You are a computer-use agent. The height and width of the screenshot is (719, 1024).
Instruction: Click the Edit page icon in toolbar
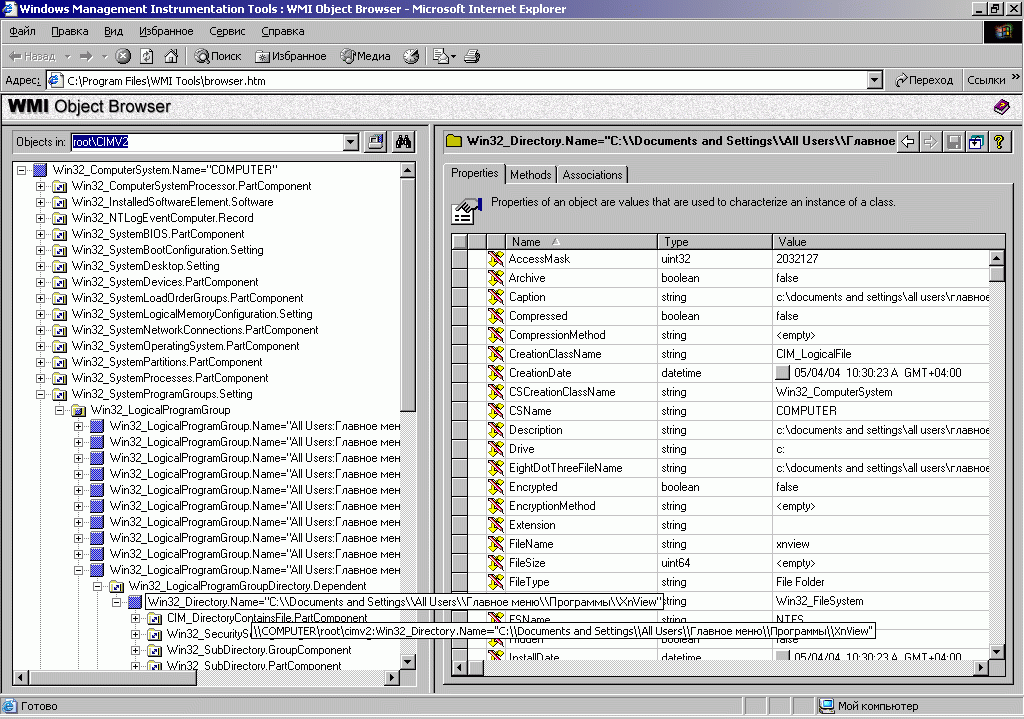point(441,56)
